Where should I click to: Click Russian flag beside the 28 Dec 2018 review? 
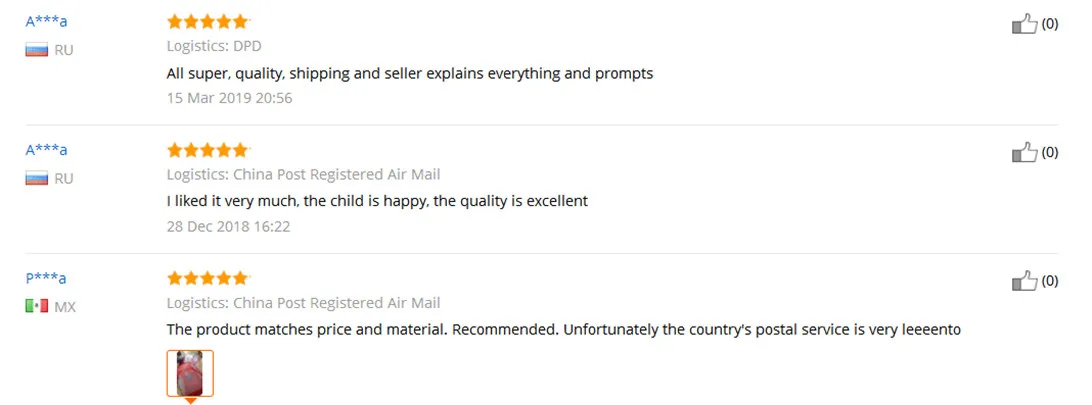point(37,179)
